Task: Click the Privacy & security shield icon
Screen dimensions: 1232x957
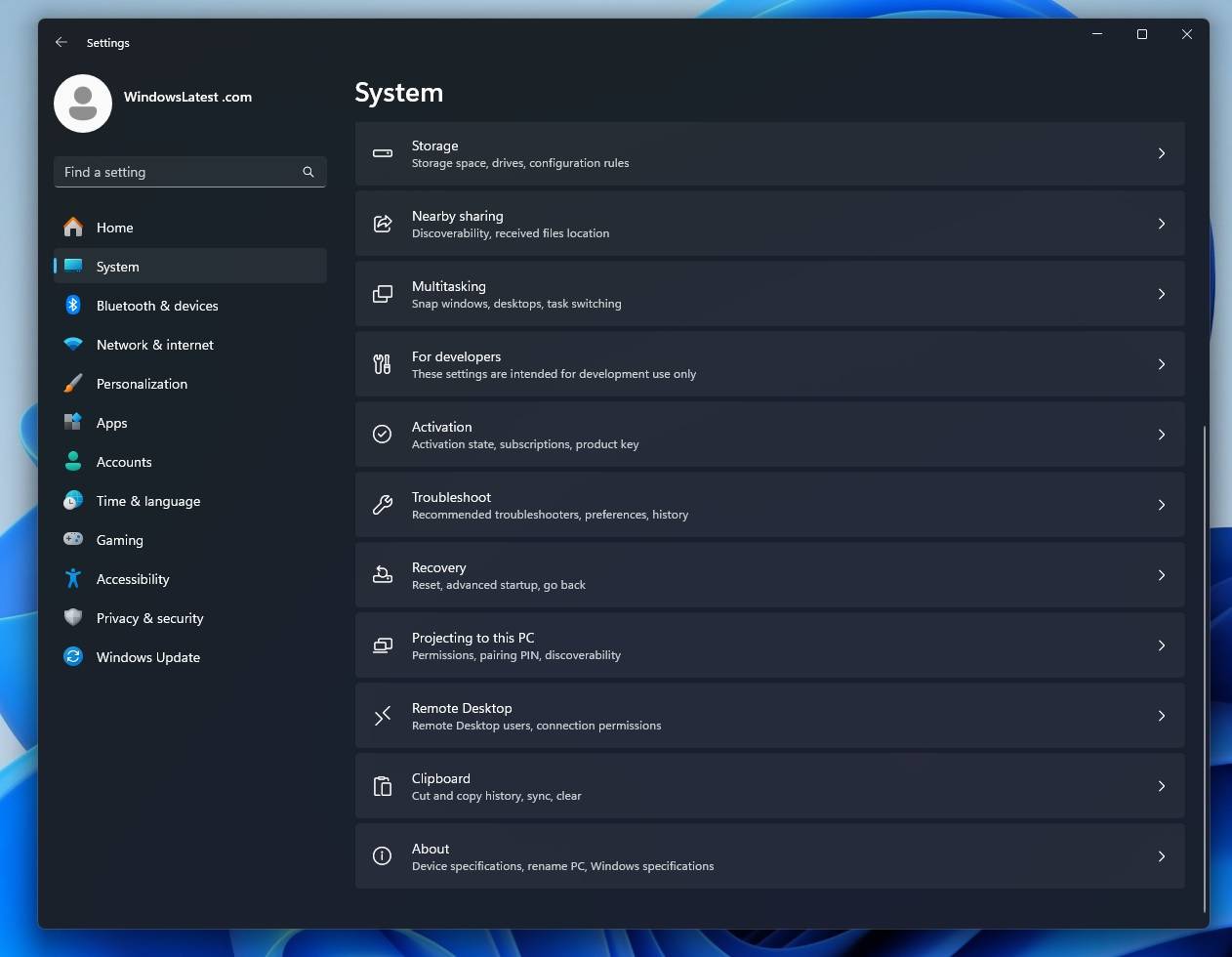Action: [73, 618]
